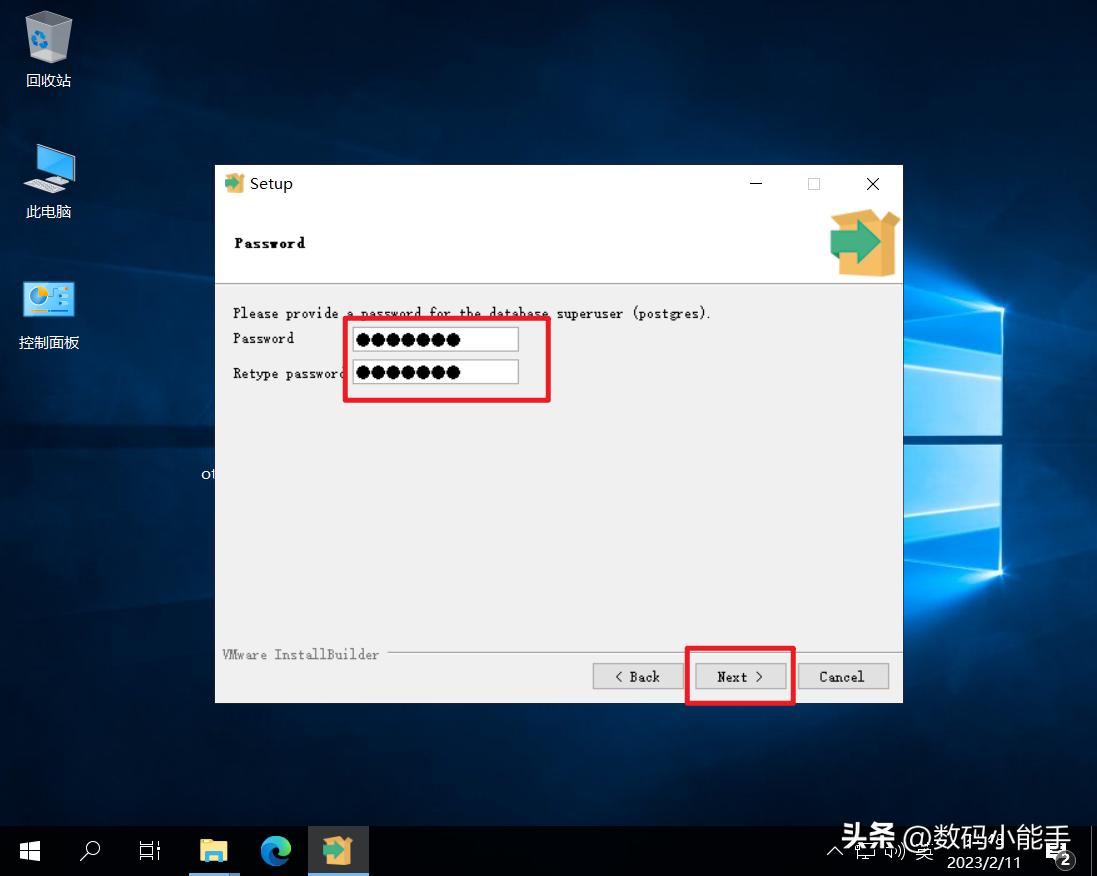Open taskbar search magnifier

point(90,851)
